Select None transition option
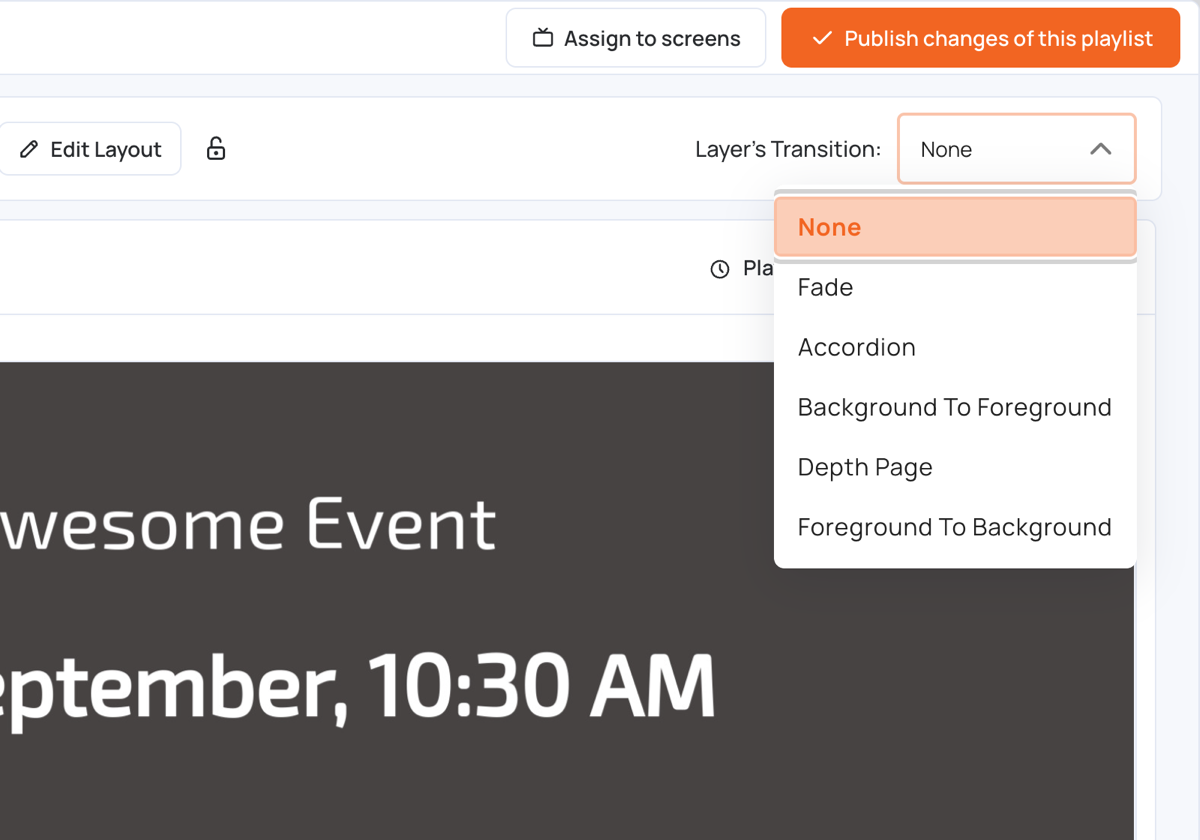This screenshot has height=840, width=1200. (955, 227)
